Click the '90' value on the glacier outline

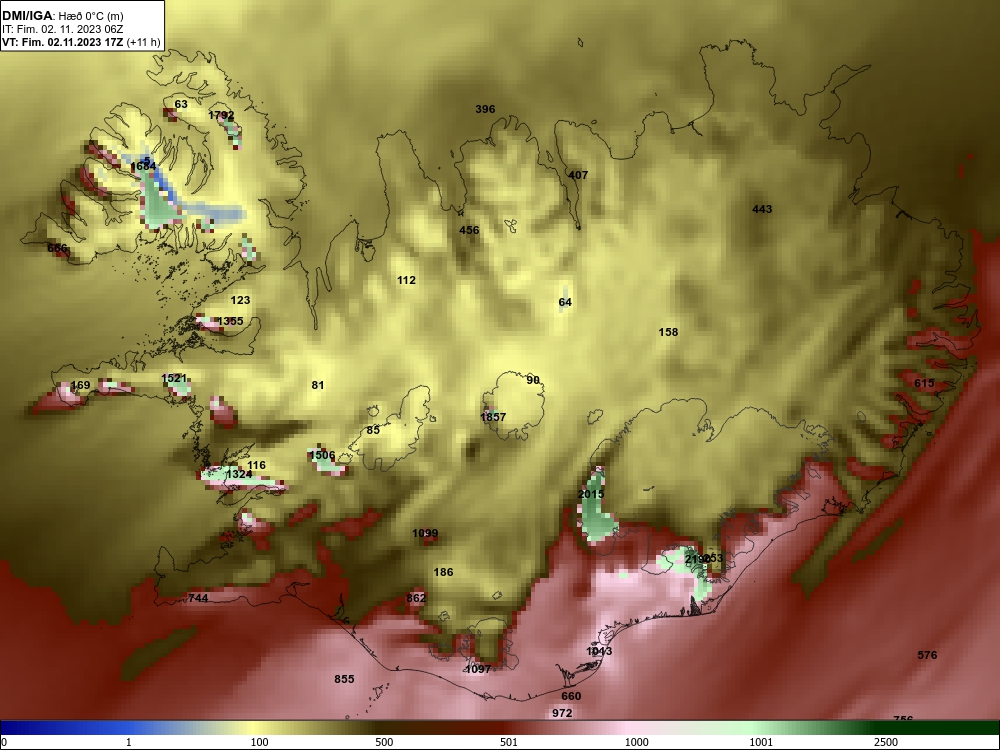(x=533, y=380)
